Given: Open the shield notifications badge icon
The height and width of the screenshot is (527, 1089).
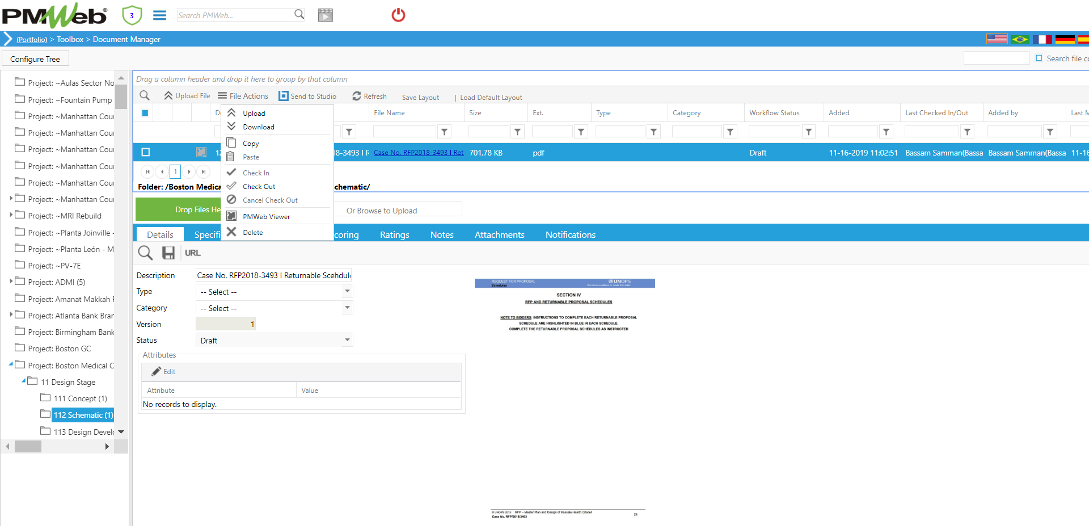Looking at the screenshot, I should 131,15.
